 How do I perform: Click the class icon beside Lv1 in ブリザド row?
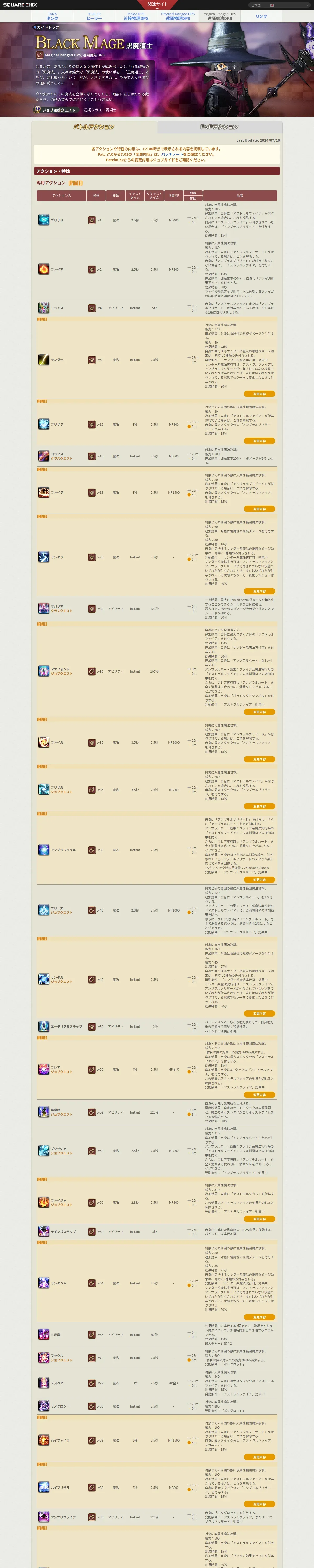pos(92,220)
